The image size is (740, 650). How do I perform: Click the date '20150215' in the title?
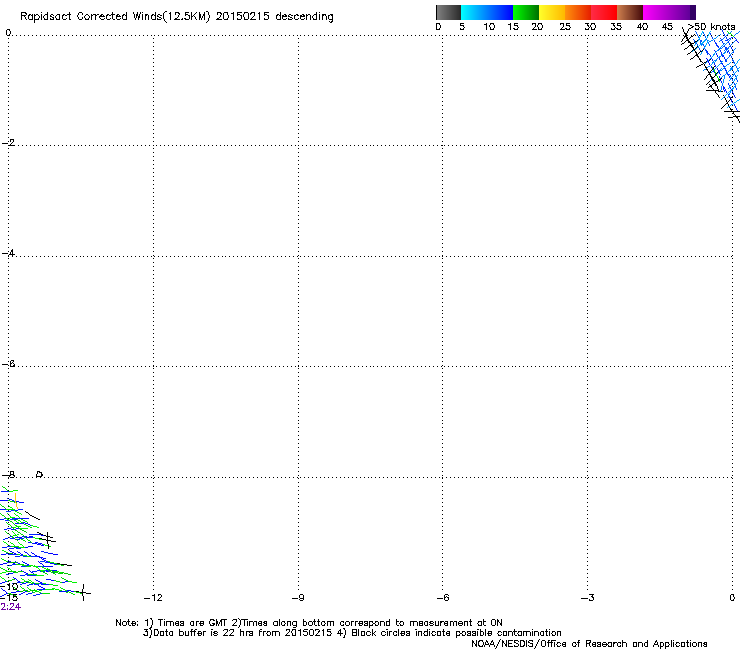point(243,16)
